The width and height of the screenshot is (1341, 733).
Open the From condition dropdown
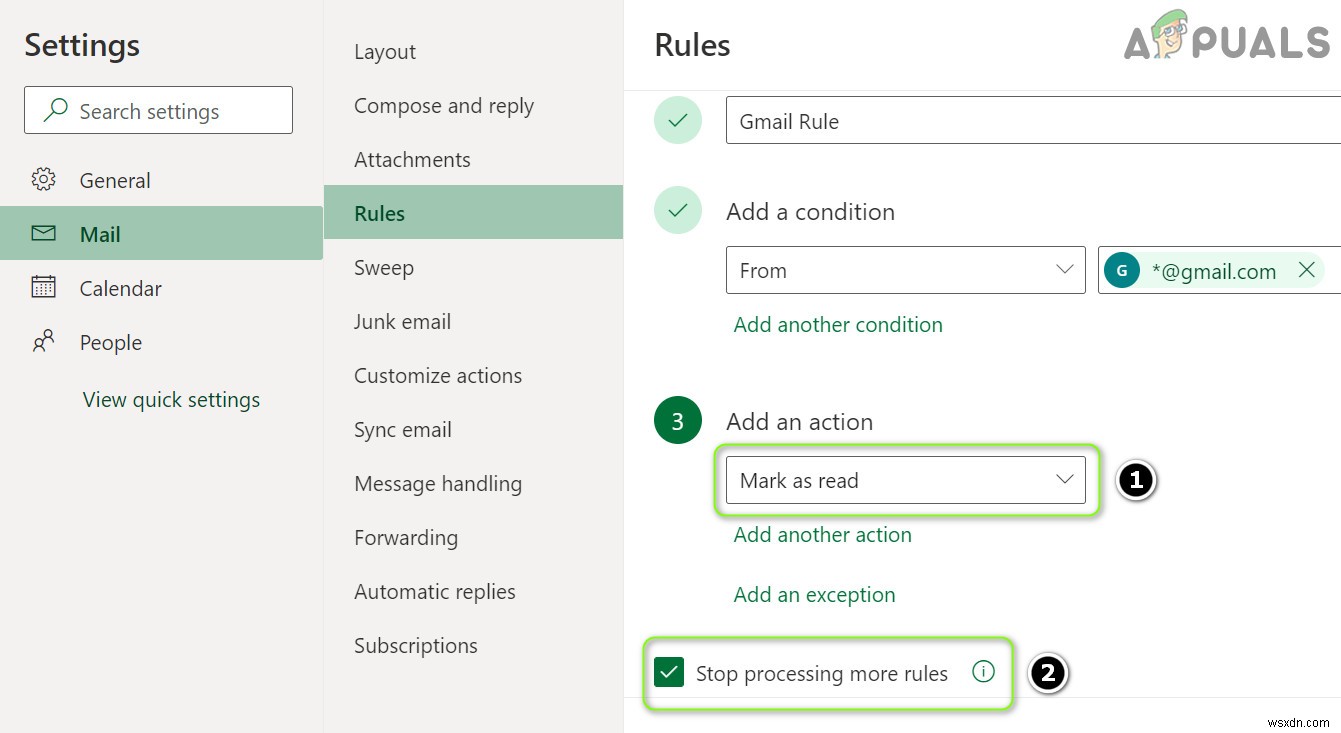pos(905,270)
